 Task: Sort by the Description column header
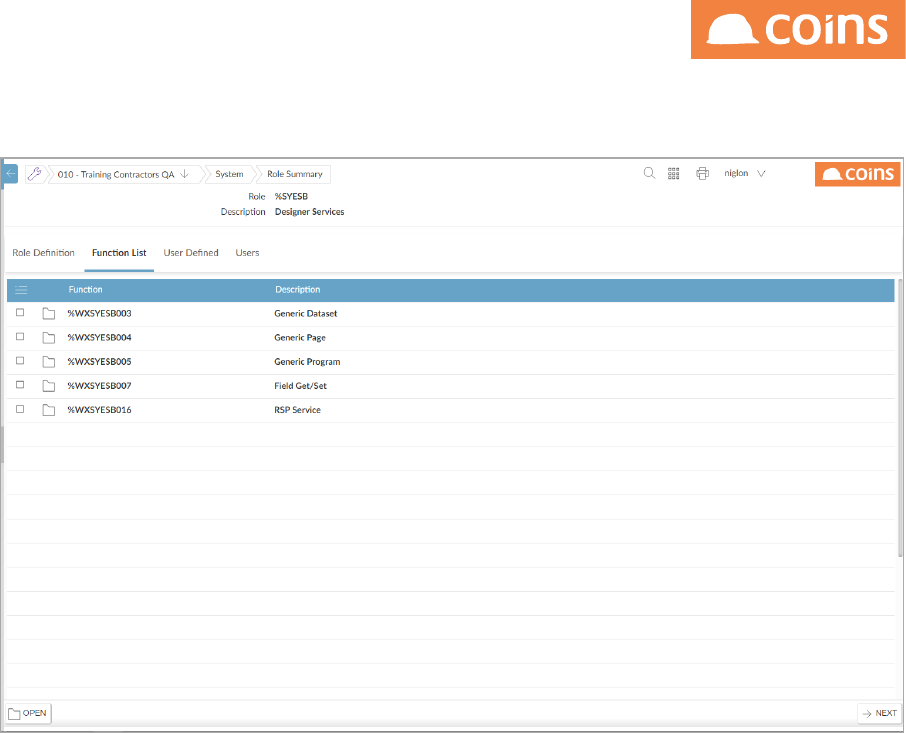tap(298, 290)
